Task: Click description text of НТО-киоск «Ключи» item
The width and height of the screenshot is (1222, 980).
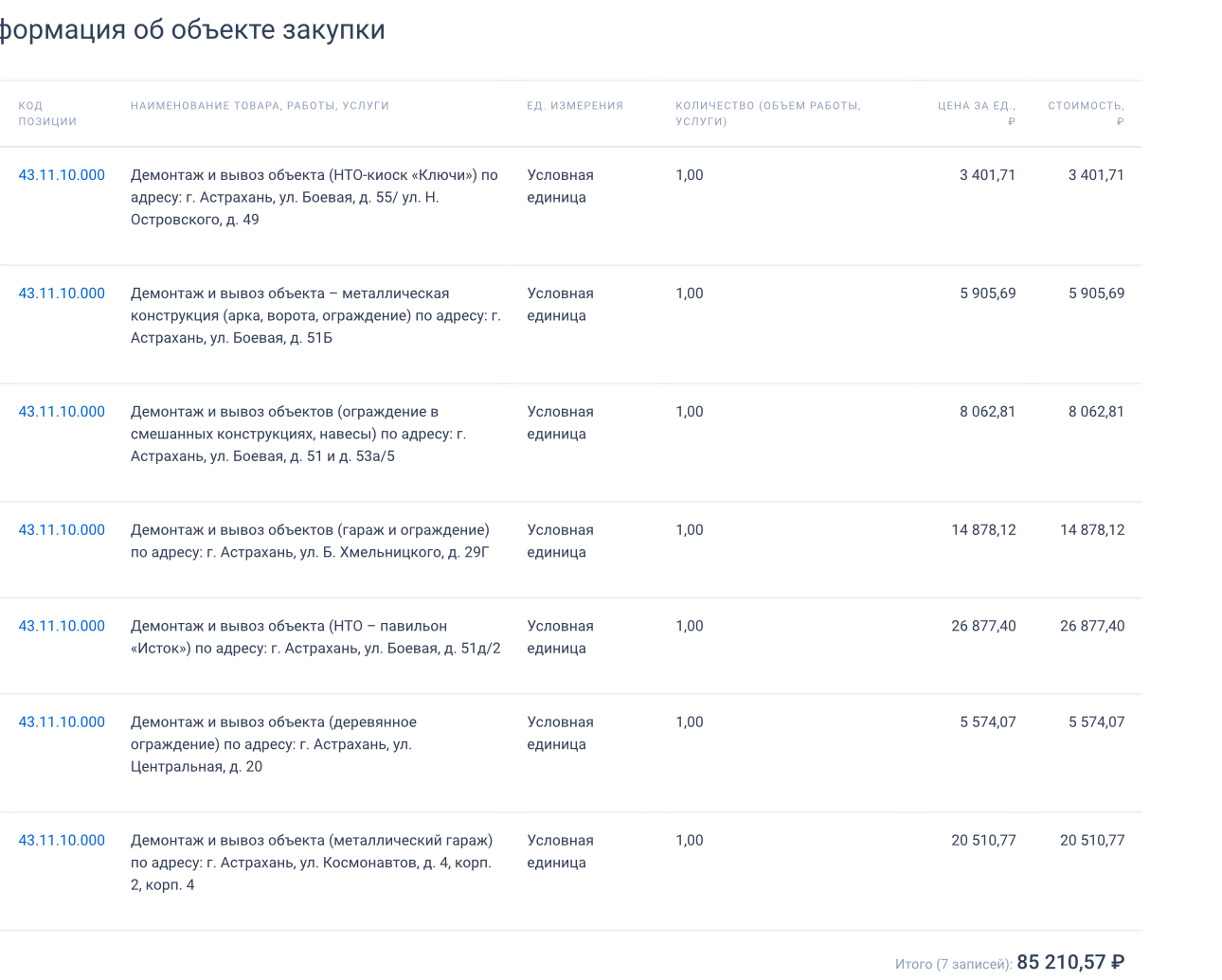Action: pos(314,197)
